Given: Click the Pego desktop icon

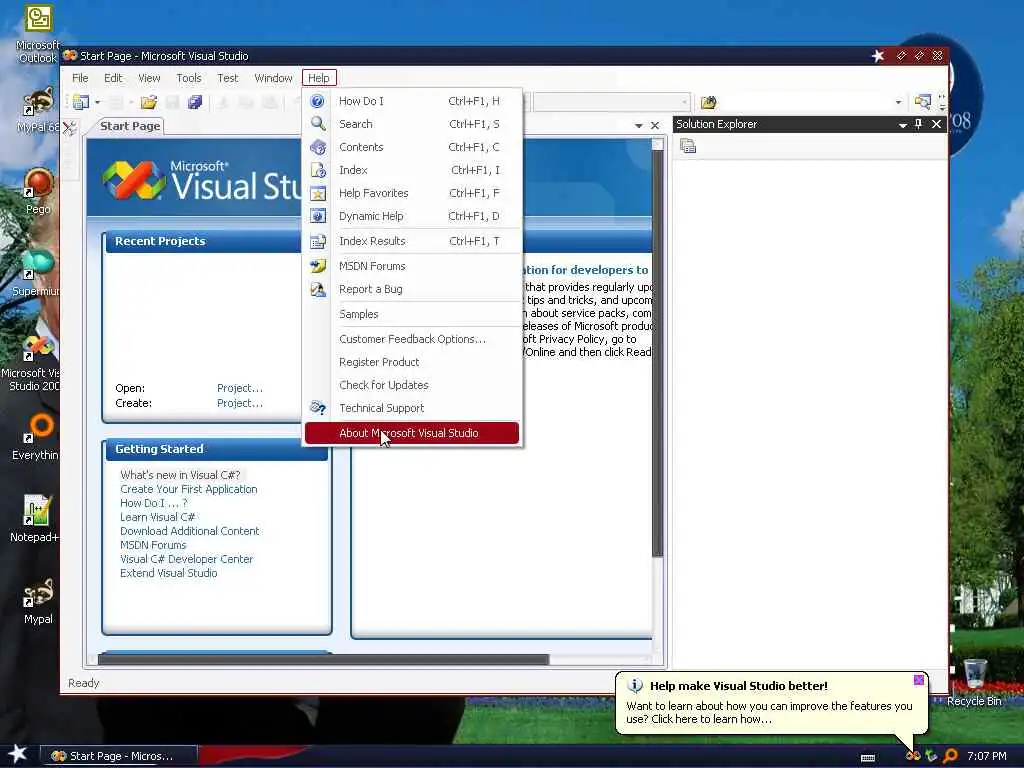Looking at the screenshot, I should [38, 191].
